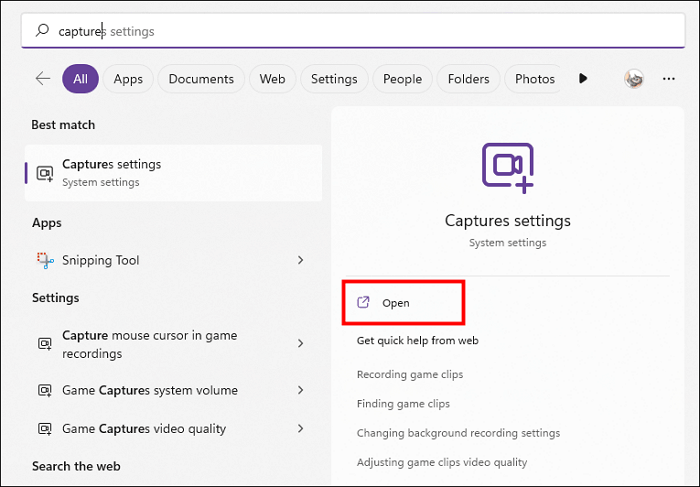Expand Game Captures system volume chevron
The image size is (700, 487).
pyautogui.click(x=300, y=390)
